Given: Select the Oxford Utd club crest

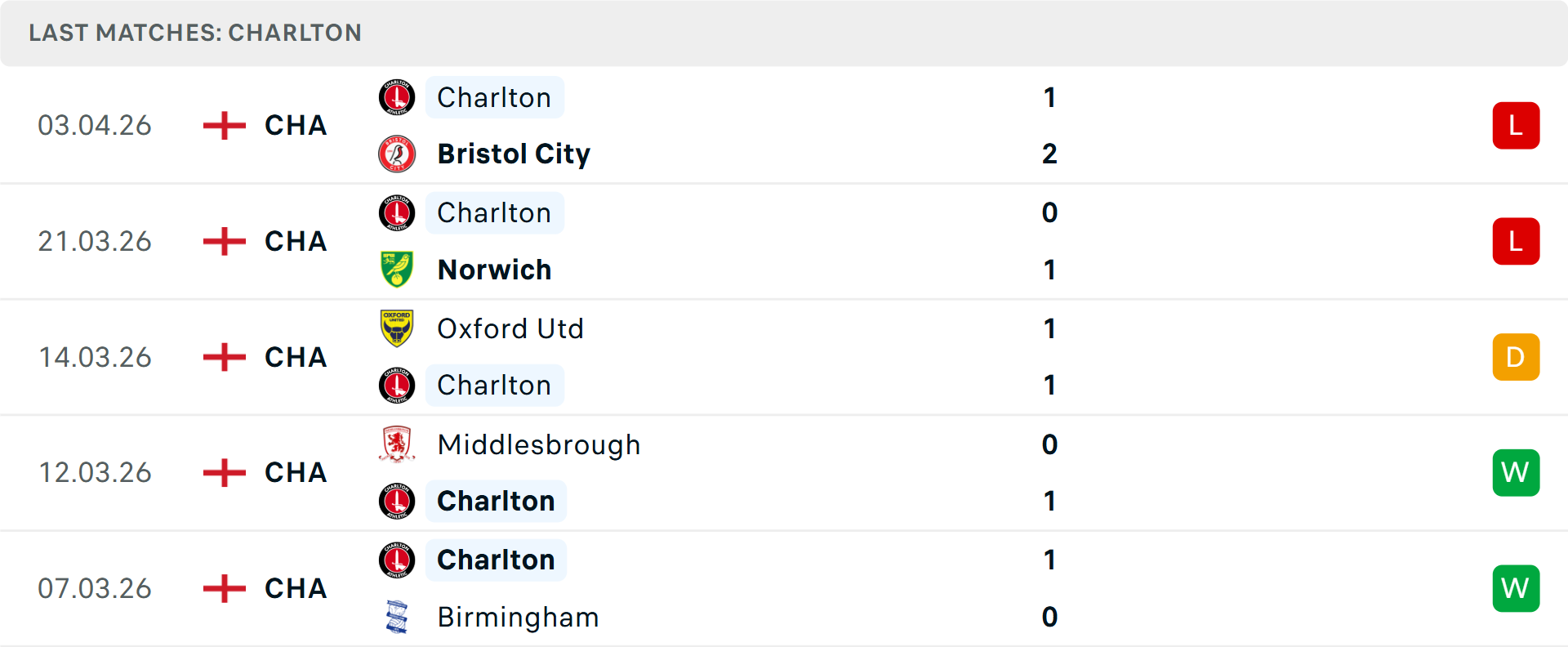Looking at the screenshot, I should click(x=397, y=328).
